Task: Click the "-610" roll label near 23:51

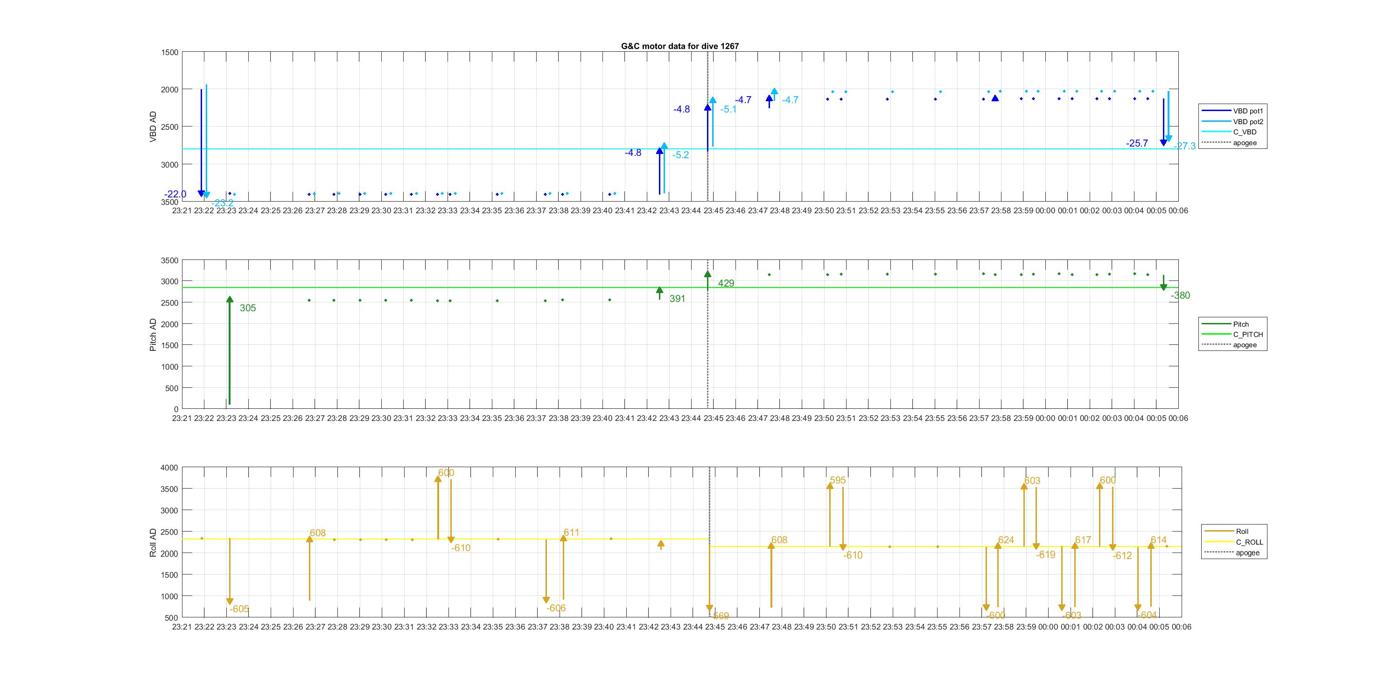Action: pos(853,555)
